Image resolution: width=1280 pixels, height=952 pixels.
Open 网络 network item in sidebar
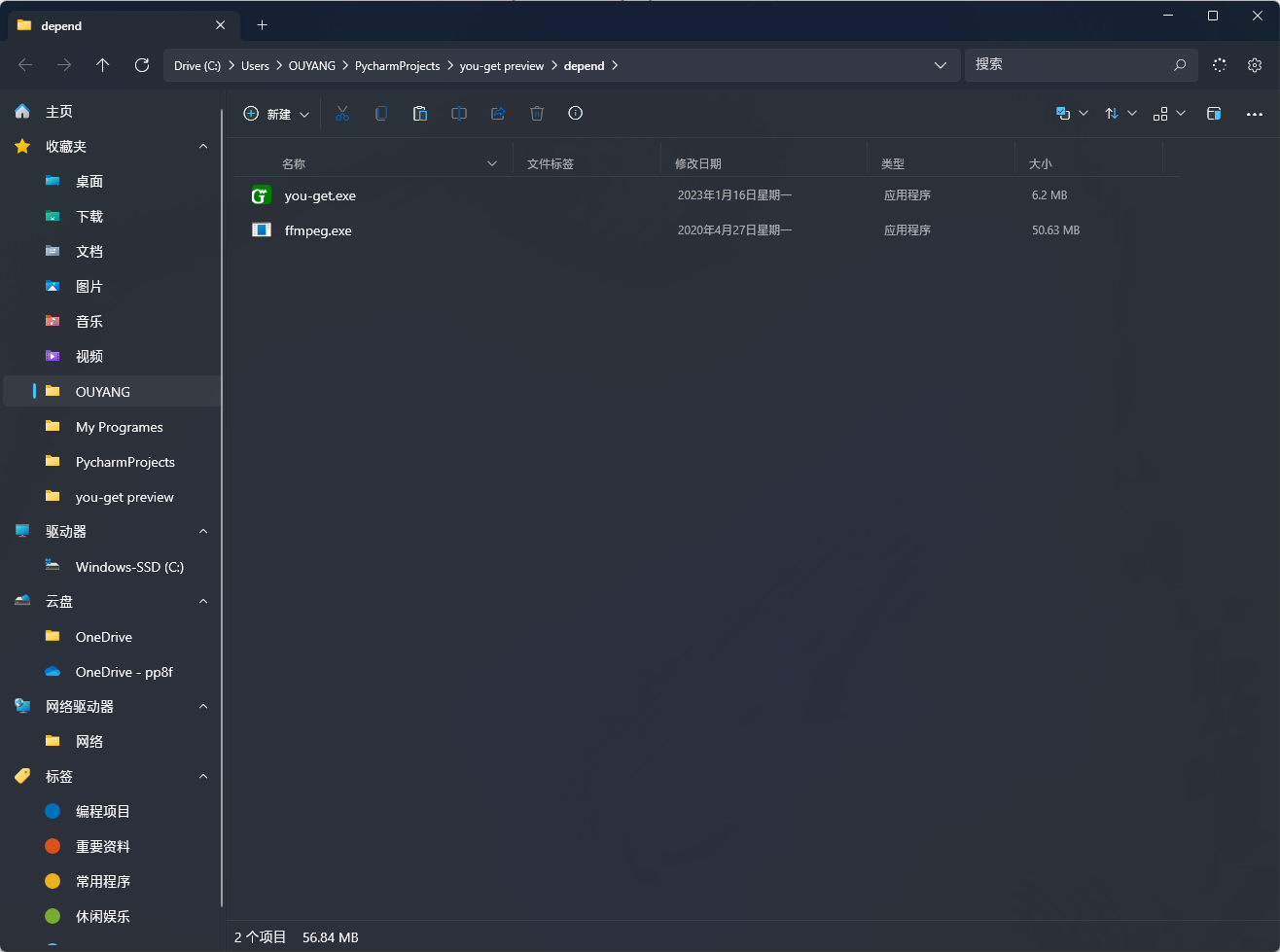click(x=113, y=742)
